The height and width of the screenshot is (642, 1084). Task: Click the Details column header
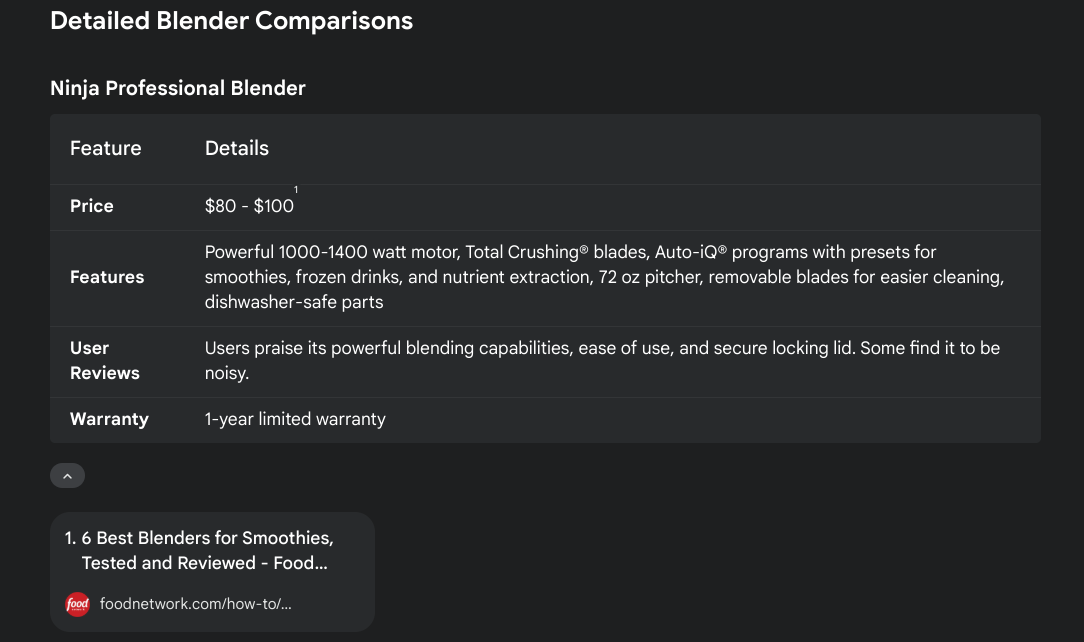pyautogui.click(x=236, y=149)
